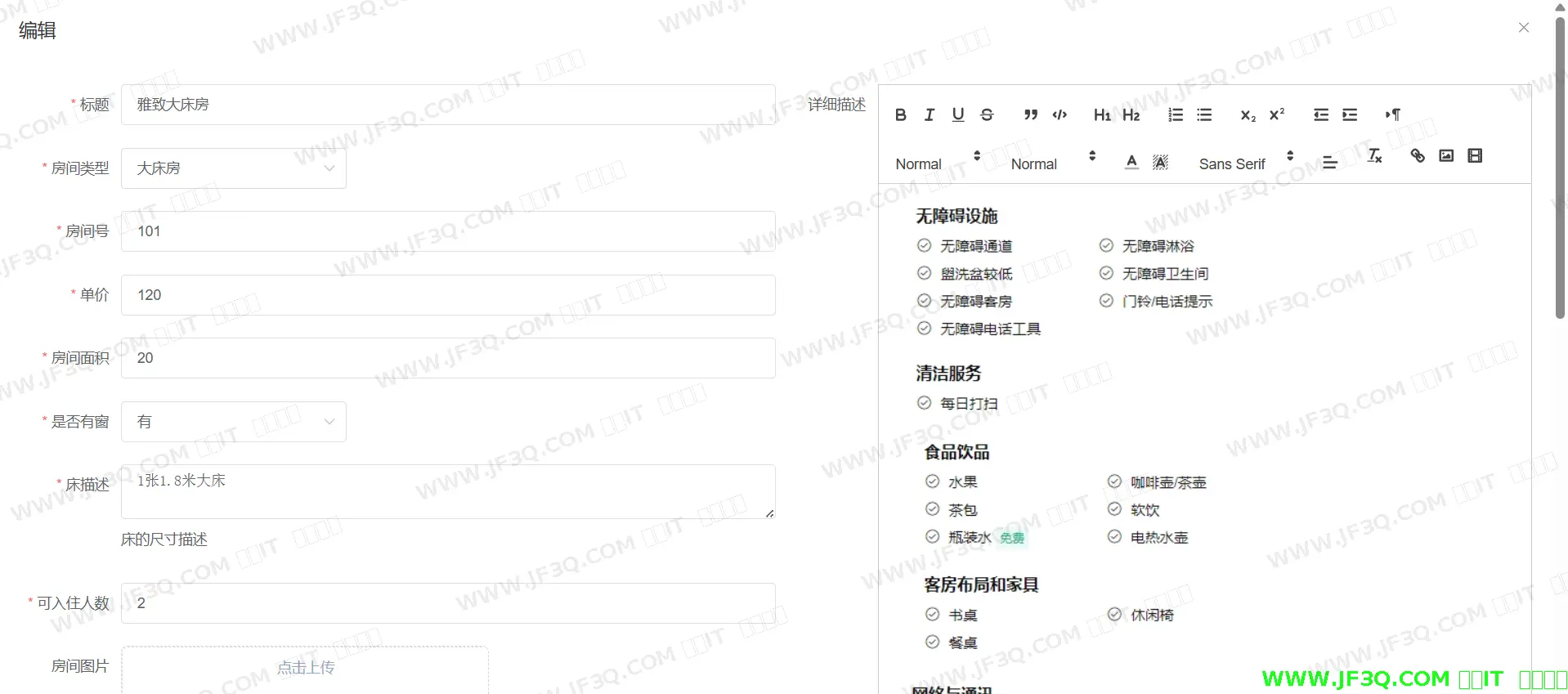Open the text color picker
Screen dimensions: 1568x694
click(x=1131, y=162)
